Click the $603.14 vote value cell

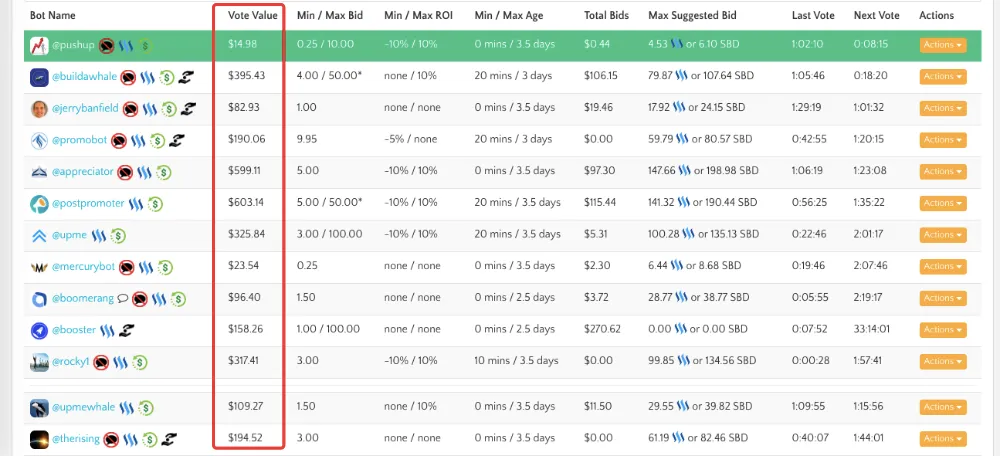pyautogui.click(x=246, y=203)
